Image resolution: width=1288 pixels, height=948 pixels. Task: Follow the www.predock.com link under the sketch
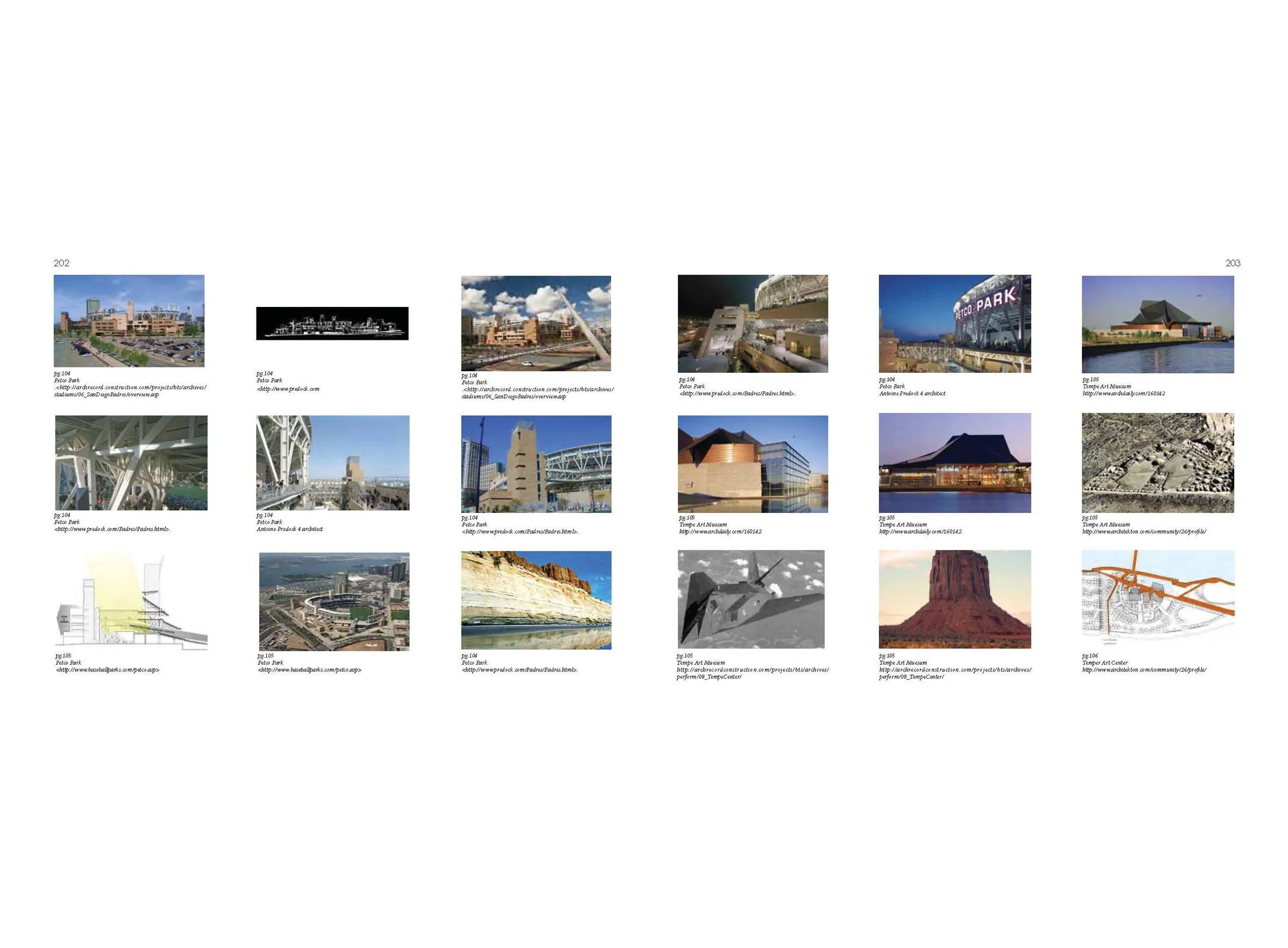[288, 388]
